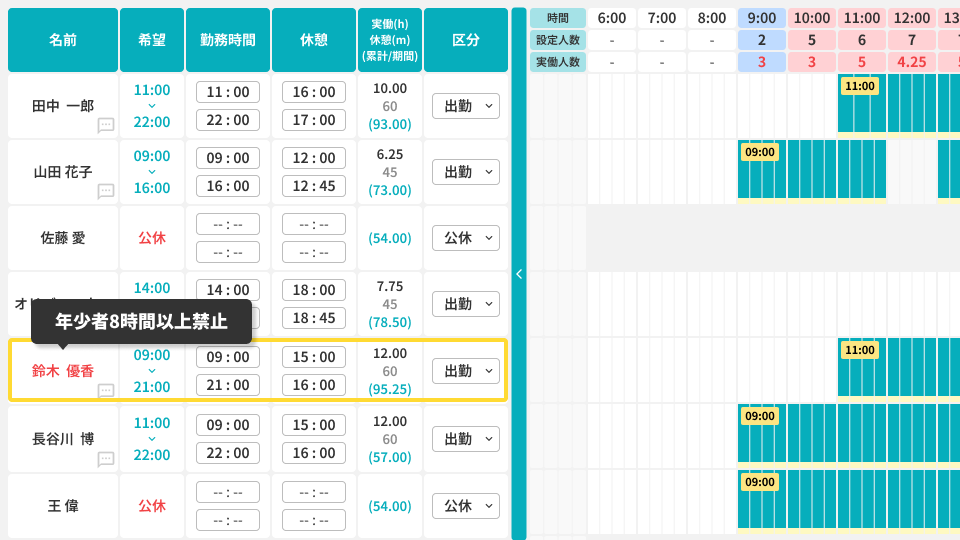Open comment icon for 鈴木 優香
The image size is (960, 540).
click(106, 391)
